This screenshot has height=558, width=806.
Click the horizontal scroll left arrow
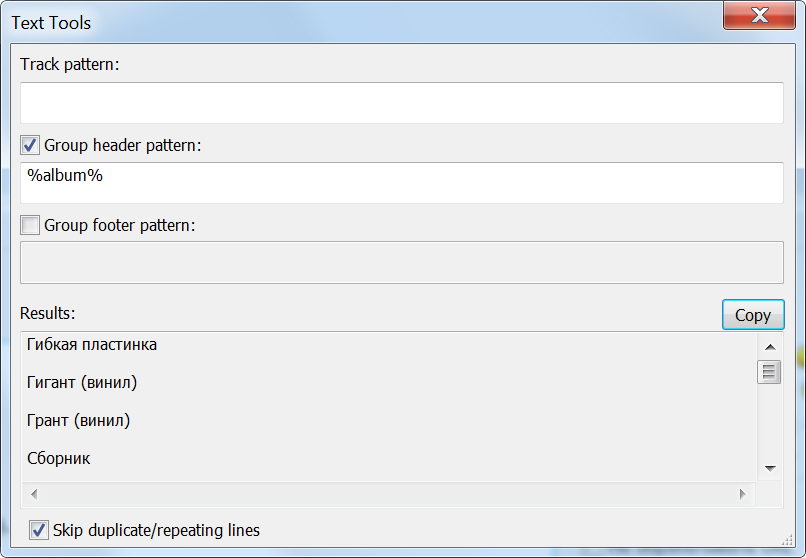(x=33, y=494)
